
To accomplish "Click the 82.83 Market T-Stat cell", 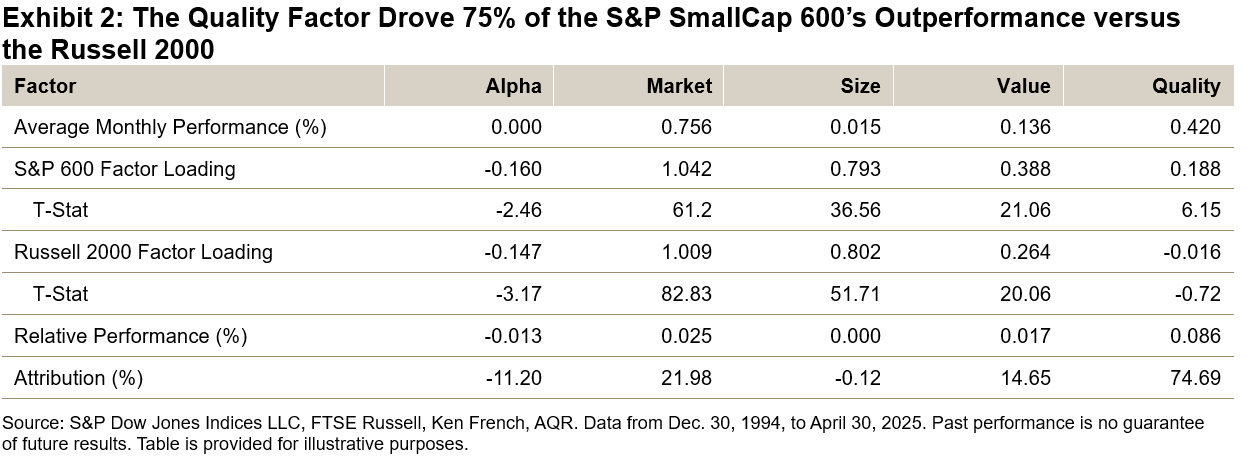I will 688,294.
